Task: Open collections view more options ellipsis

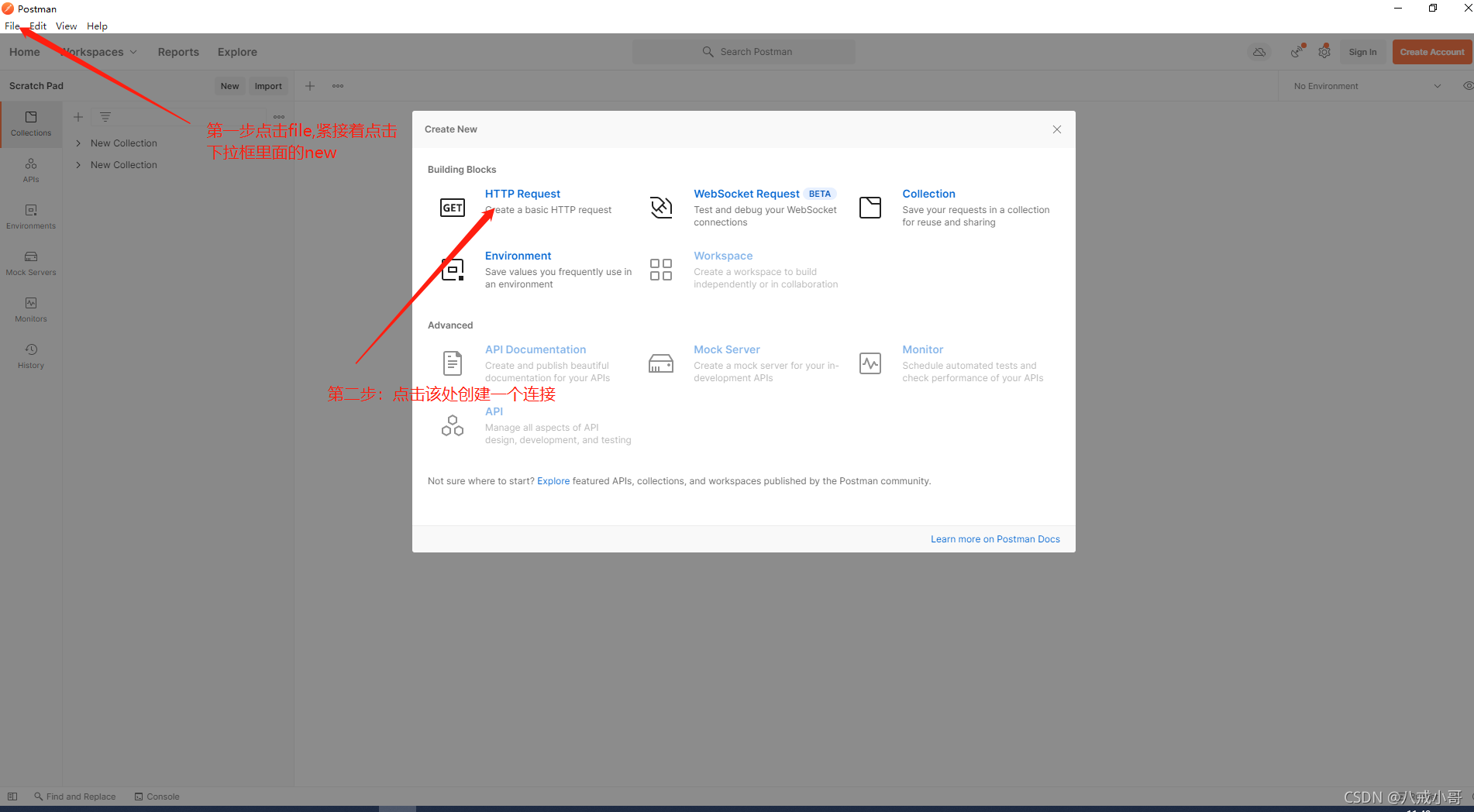Action: (x=279, y=117)
